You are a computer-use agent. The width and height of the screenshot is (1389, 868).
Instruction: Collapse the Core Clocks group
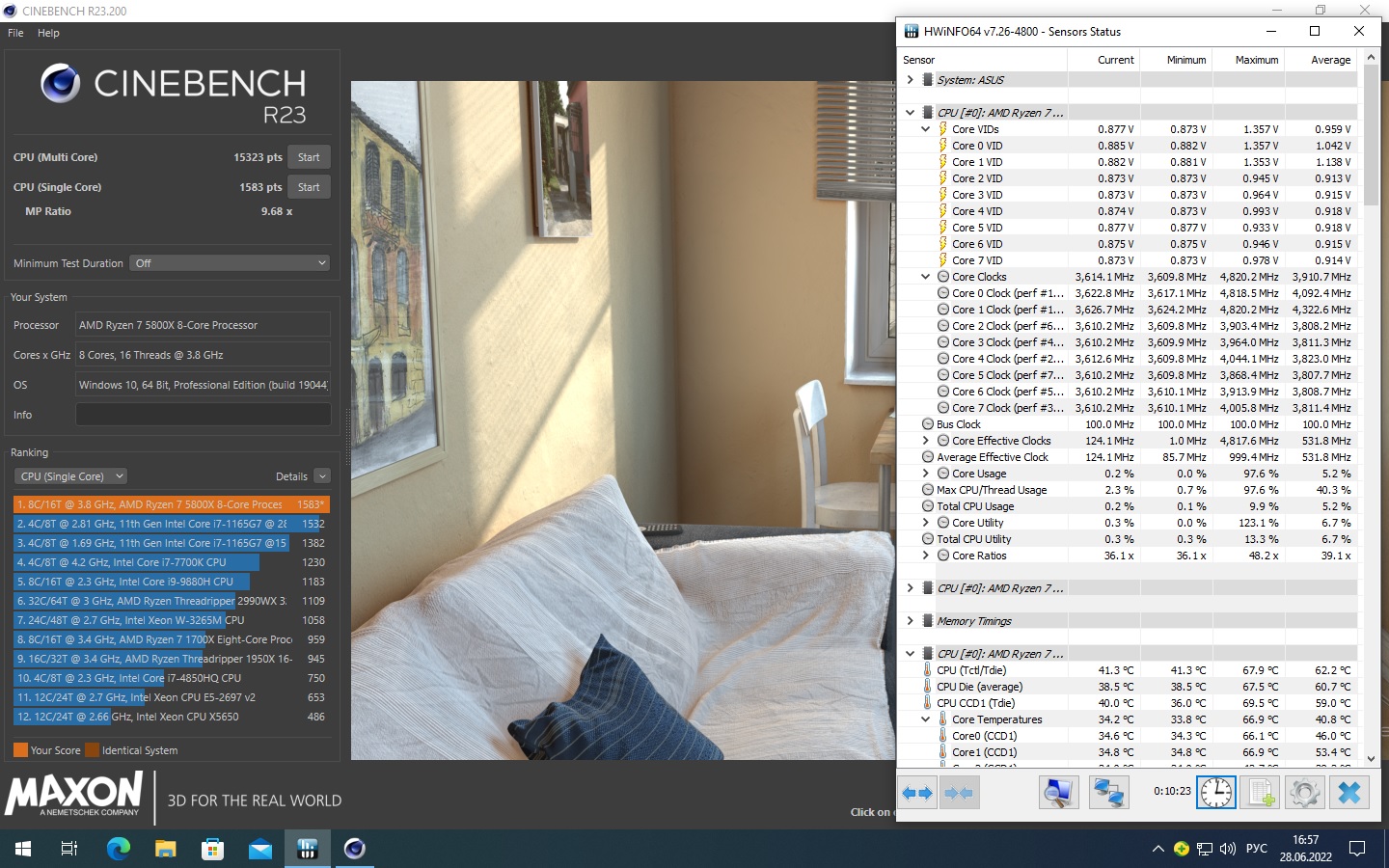click(x=925, y=277)
